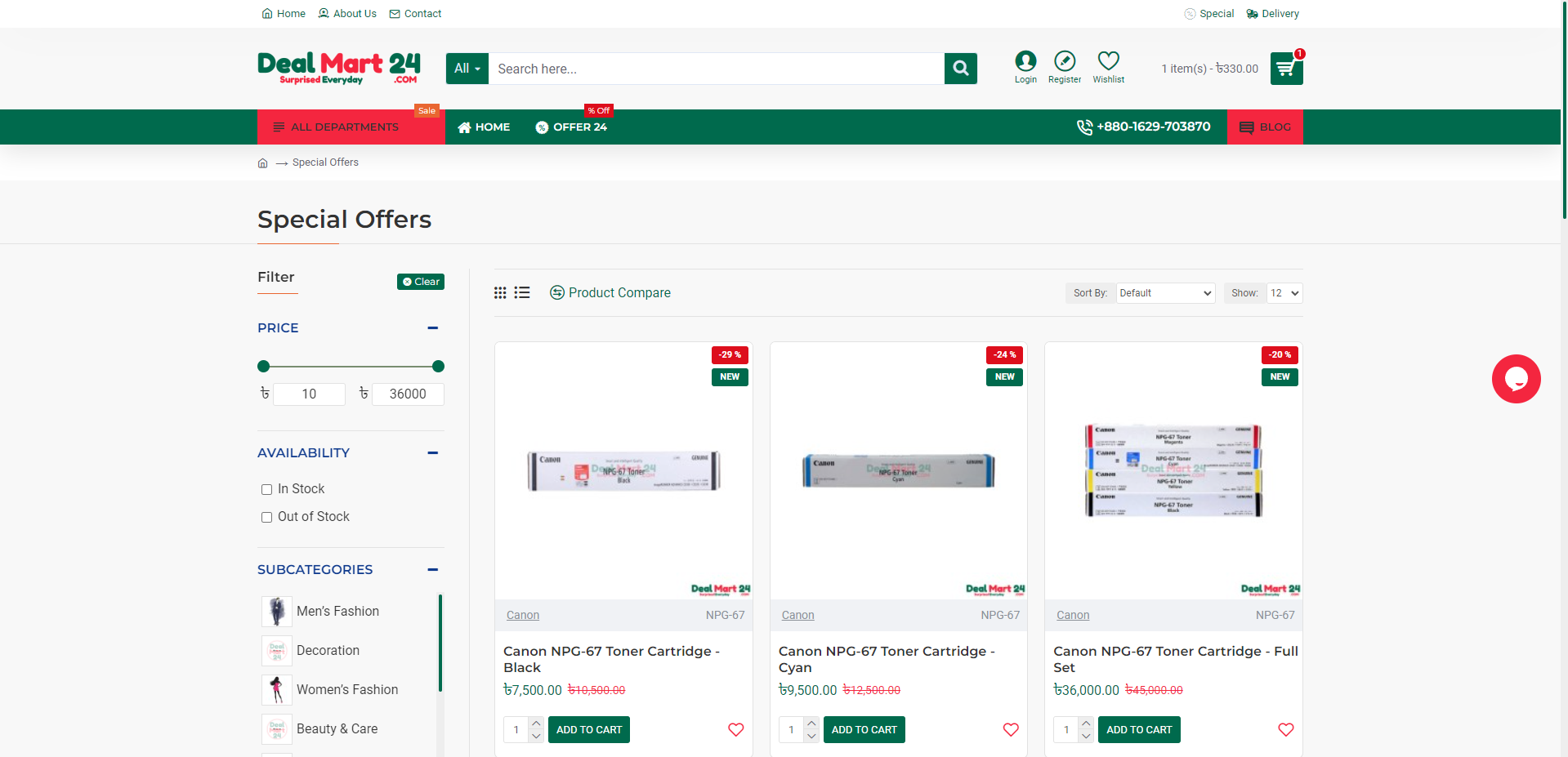Open Men's Fashion subcategory

[x=337, y=611]
